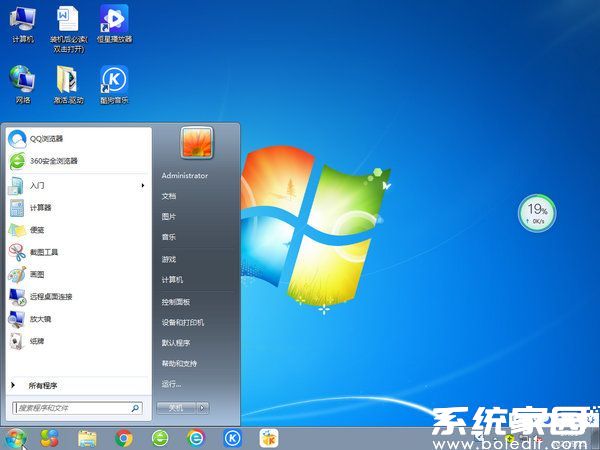Open the 计算机 desktop icon

pos(23,24)
